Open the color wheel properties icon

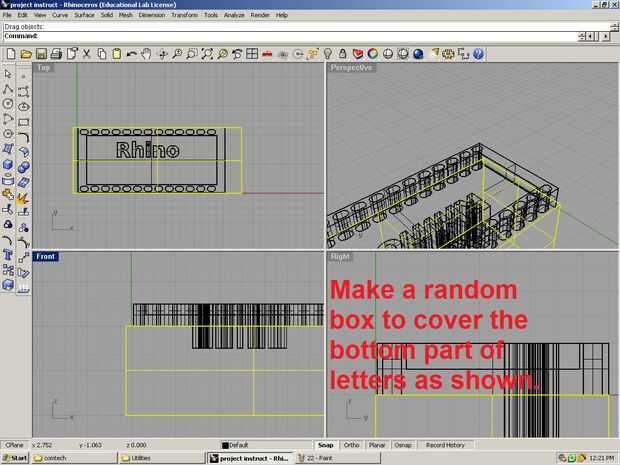372,54
